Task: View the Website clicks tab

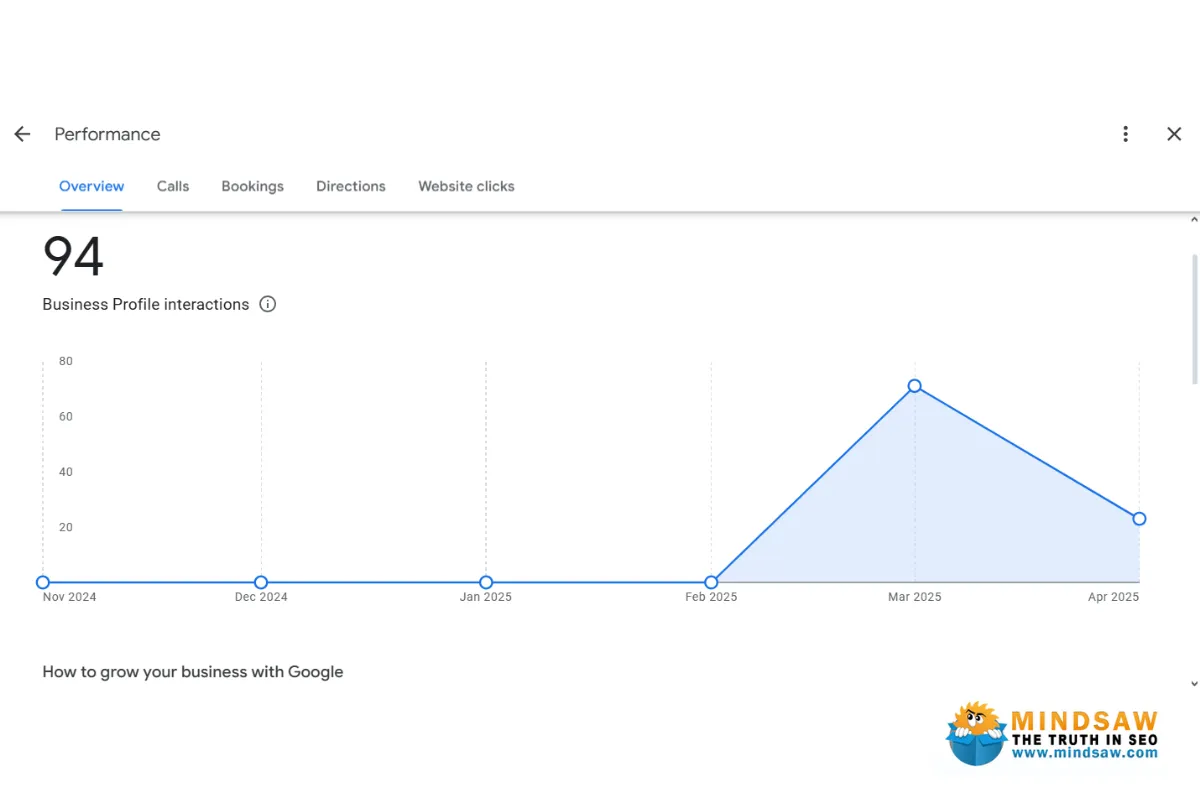Action: click(x=466, y=186)
